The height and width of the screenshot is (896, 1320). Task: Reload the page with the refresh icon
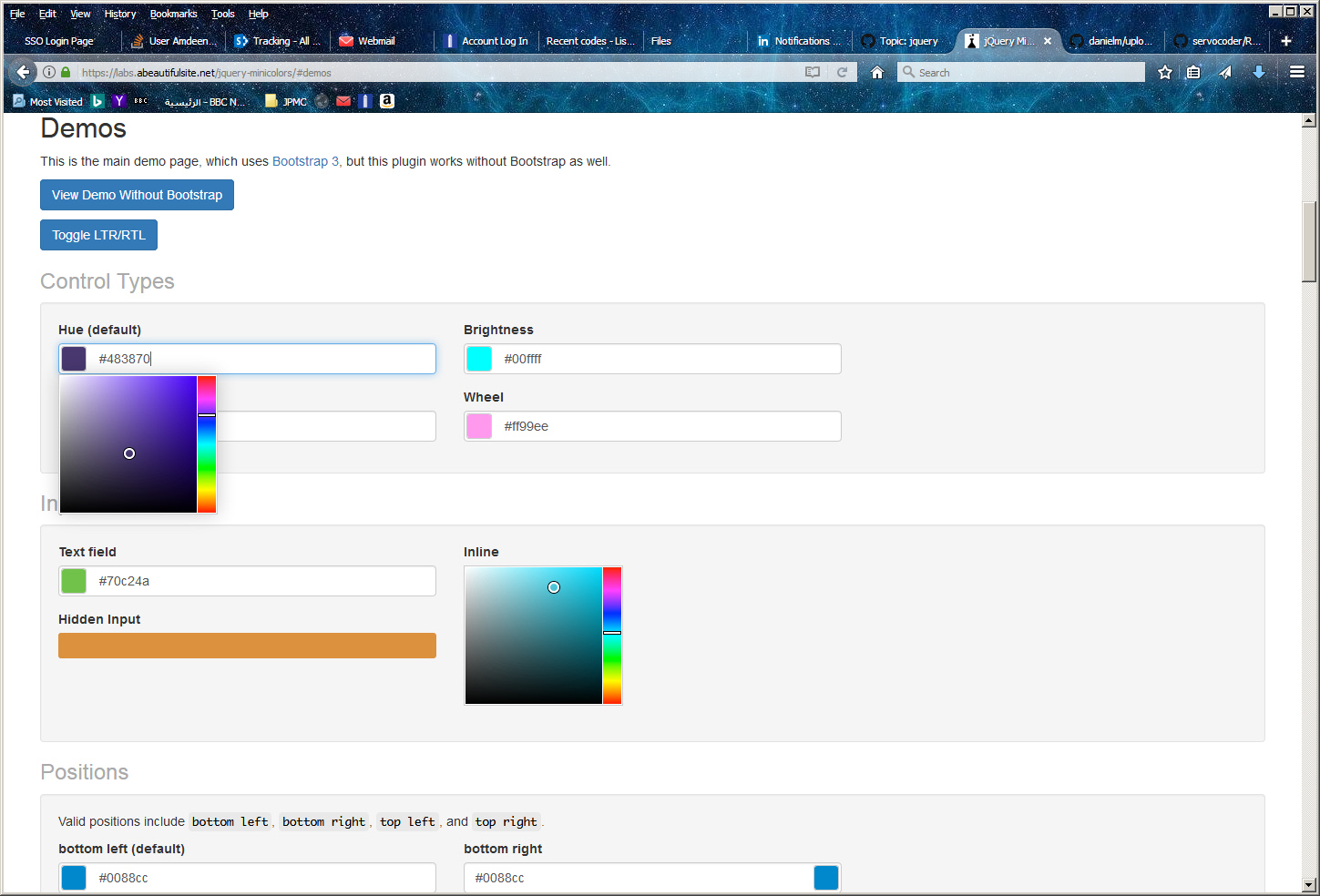(x=842, y=72)
